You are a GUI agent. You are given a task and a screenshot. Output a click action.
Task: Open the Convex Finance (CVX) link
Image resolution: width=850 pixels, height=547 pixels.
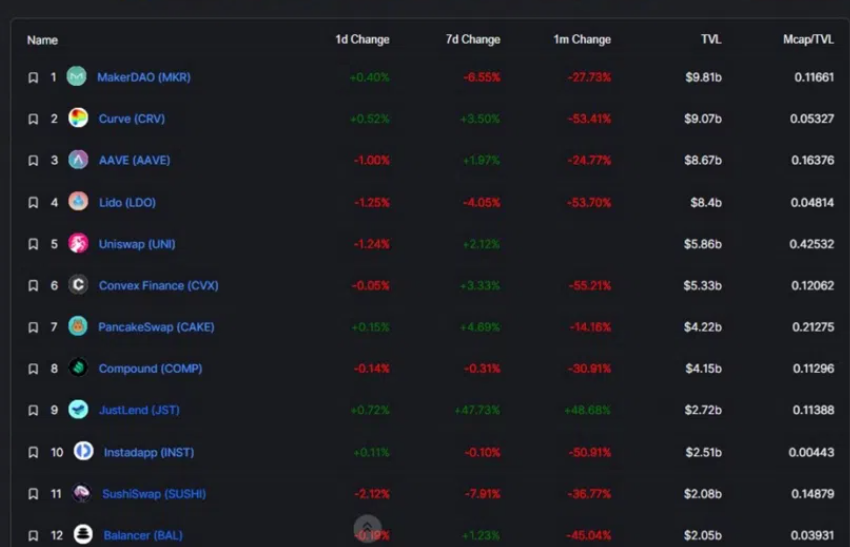point(159,286)
